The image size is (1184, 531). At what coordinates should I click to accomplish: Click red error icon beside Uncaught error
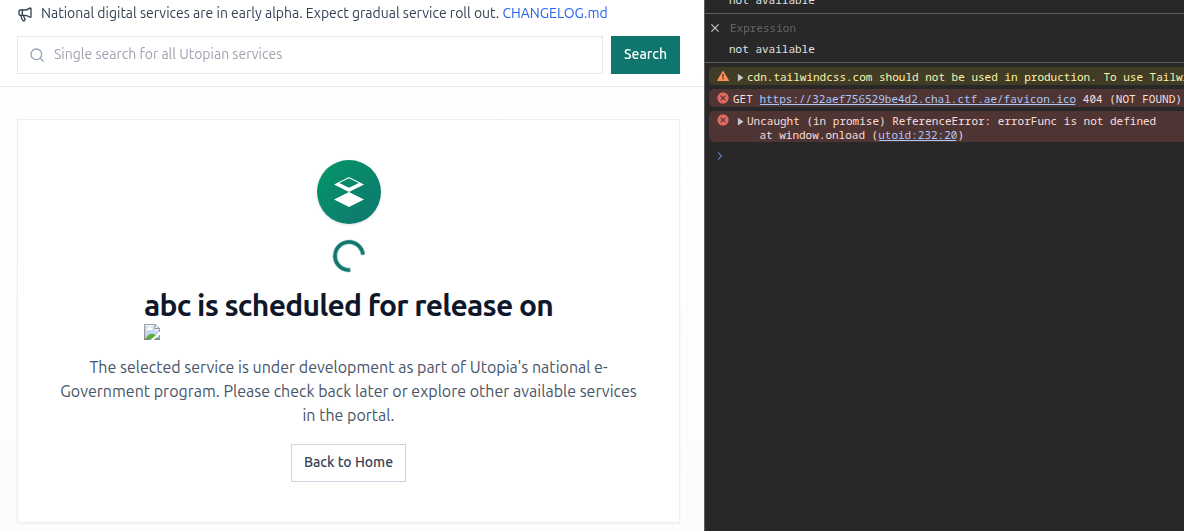pyautogui.click(x=723, y=121)
